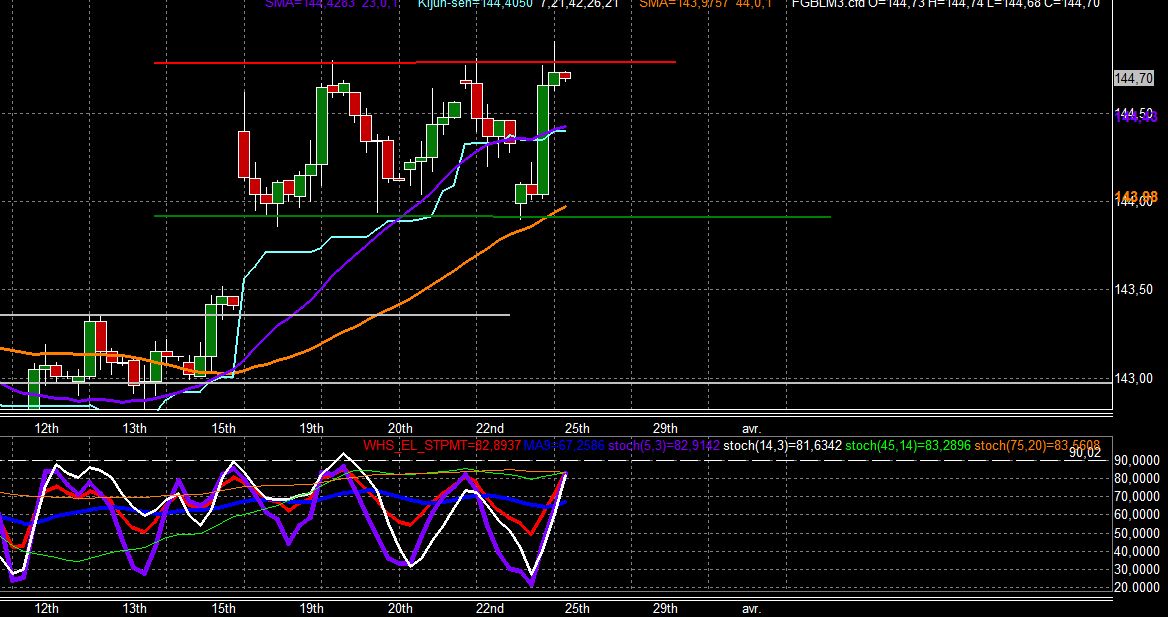Click the orange 143,98 moving average value
Image resolution: width=1168 pixels, height=617 pixels.
(1136, 197)
